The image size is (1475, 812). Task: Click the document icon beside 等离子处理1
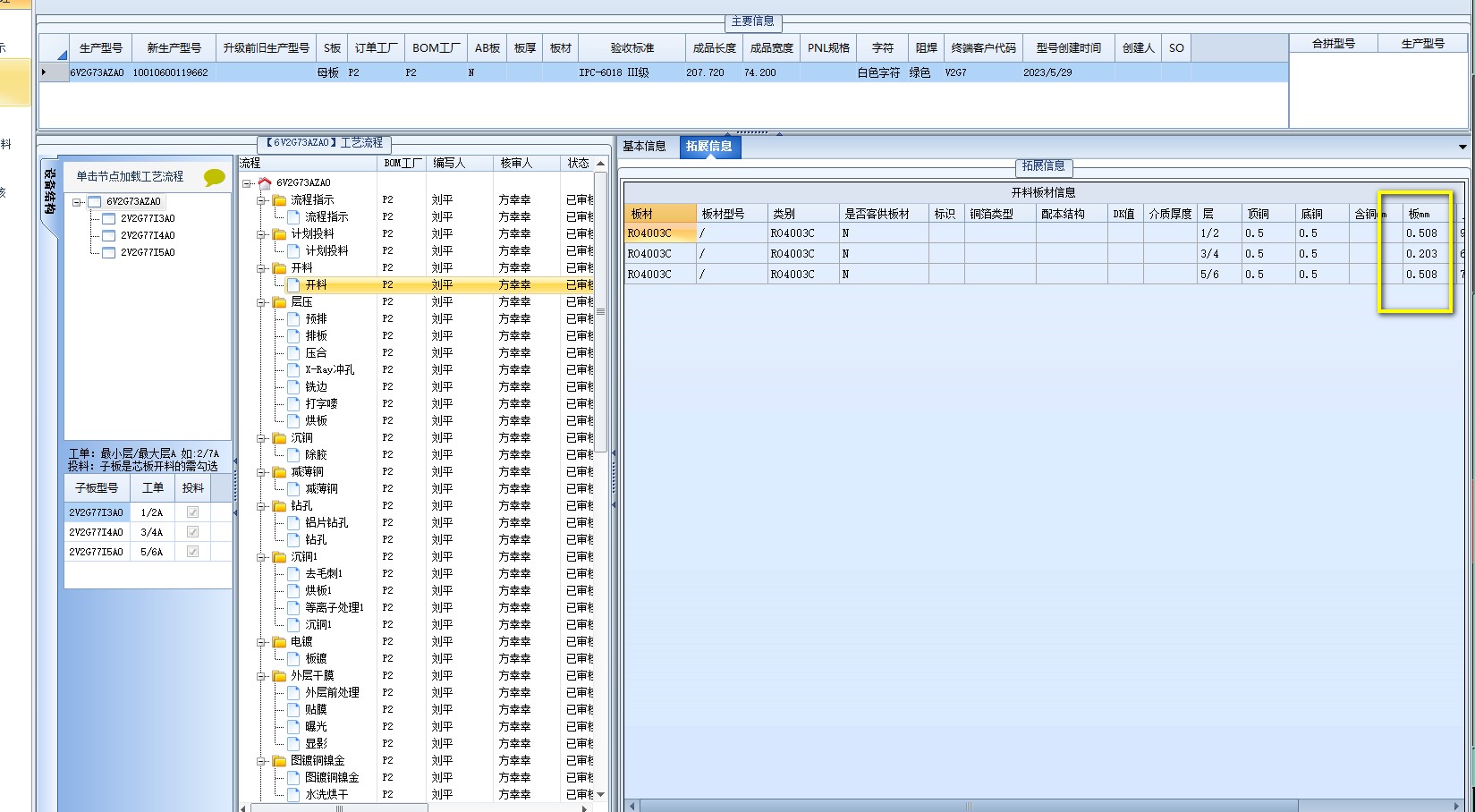pyautogui.click(x=293, y=607)
